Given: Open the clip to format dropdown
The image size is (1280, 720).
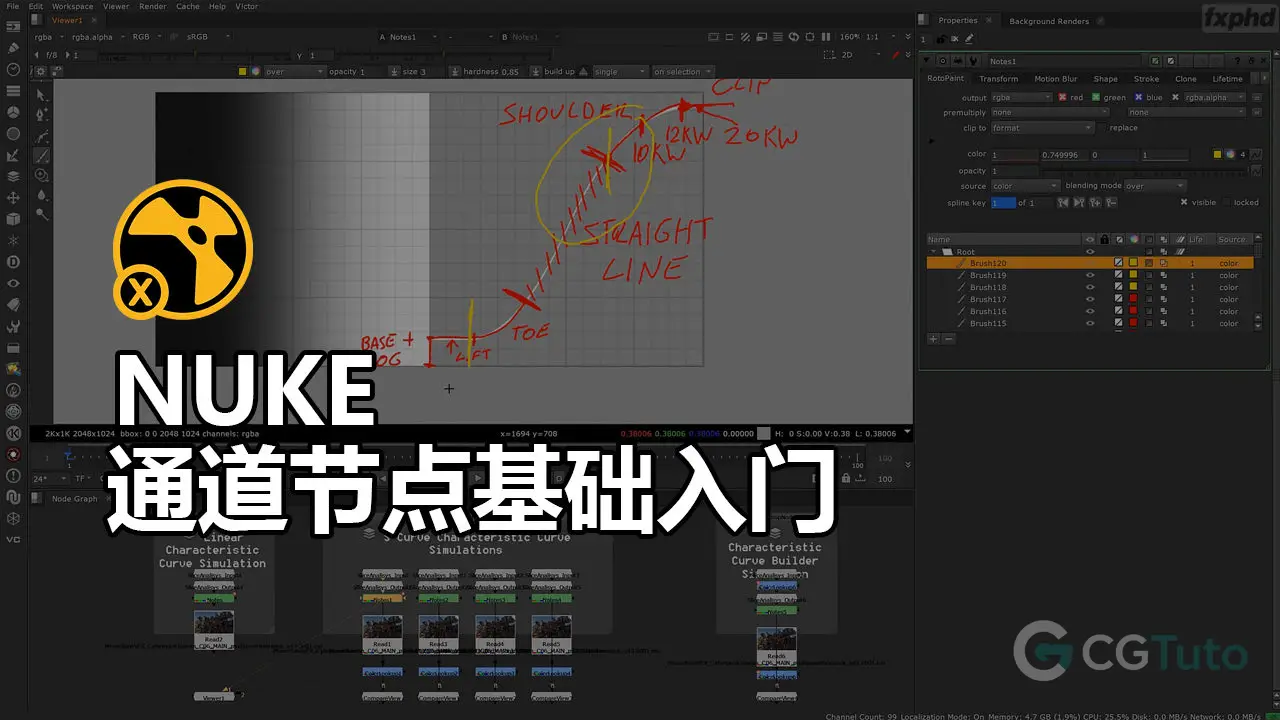Looking at the screenshot, I should [x=1042, y=128].
